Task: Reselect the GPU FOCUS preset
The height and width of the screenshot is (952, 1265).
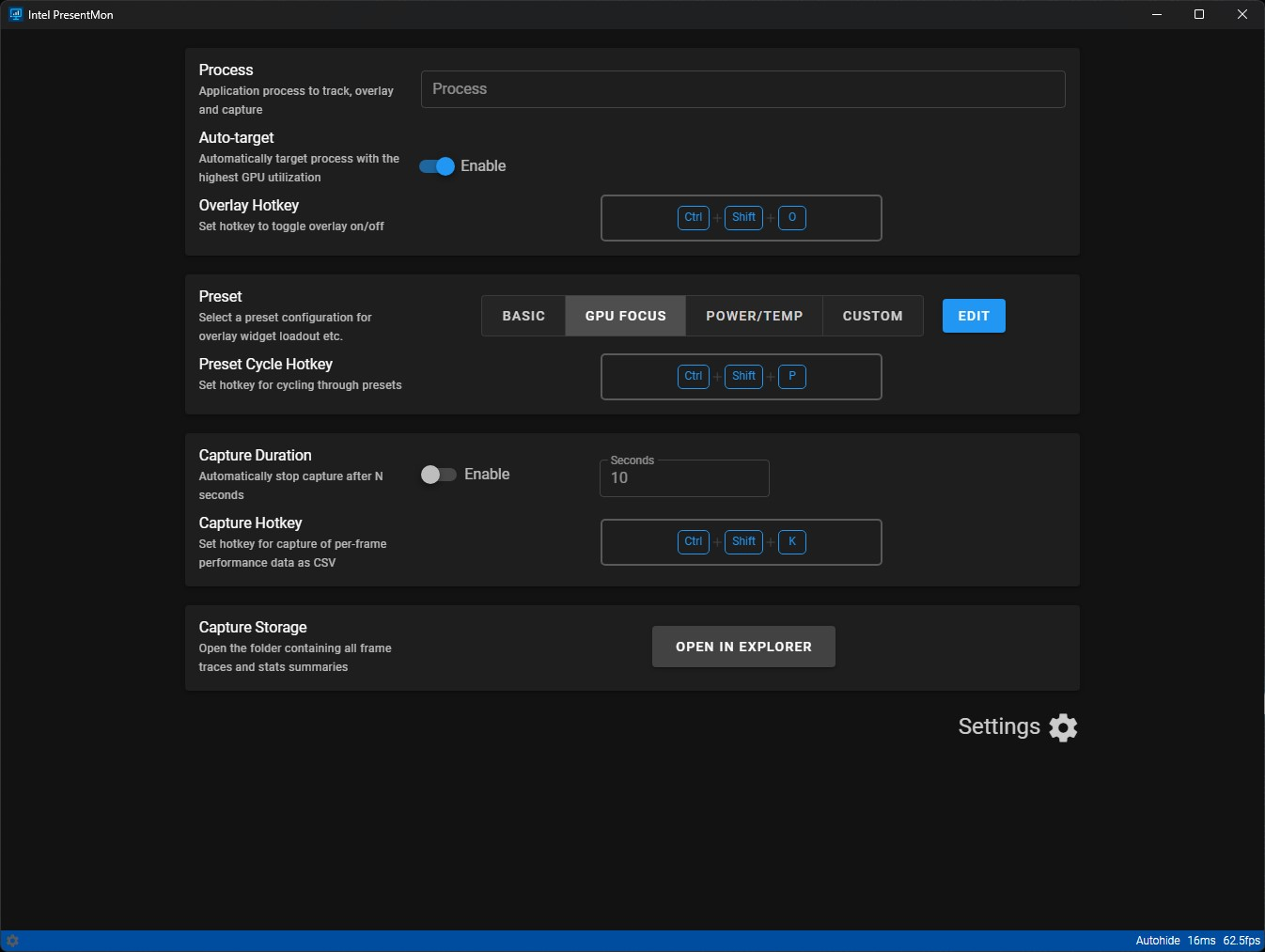Action: (625, 315)
